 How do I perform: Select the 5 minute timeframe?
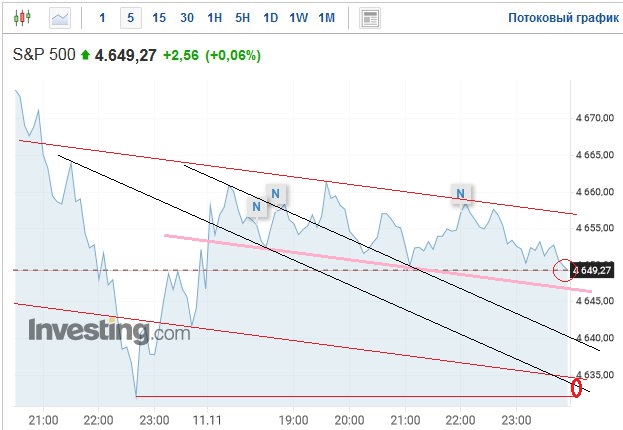[130, 18]
